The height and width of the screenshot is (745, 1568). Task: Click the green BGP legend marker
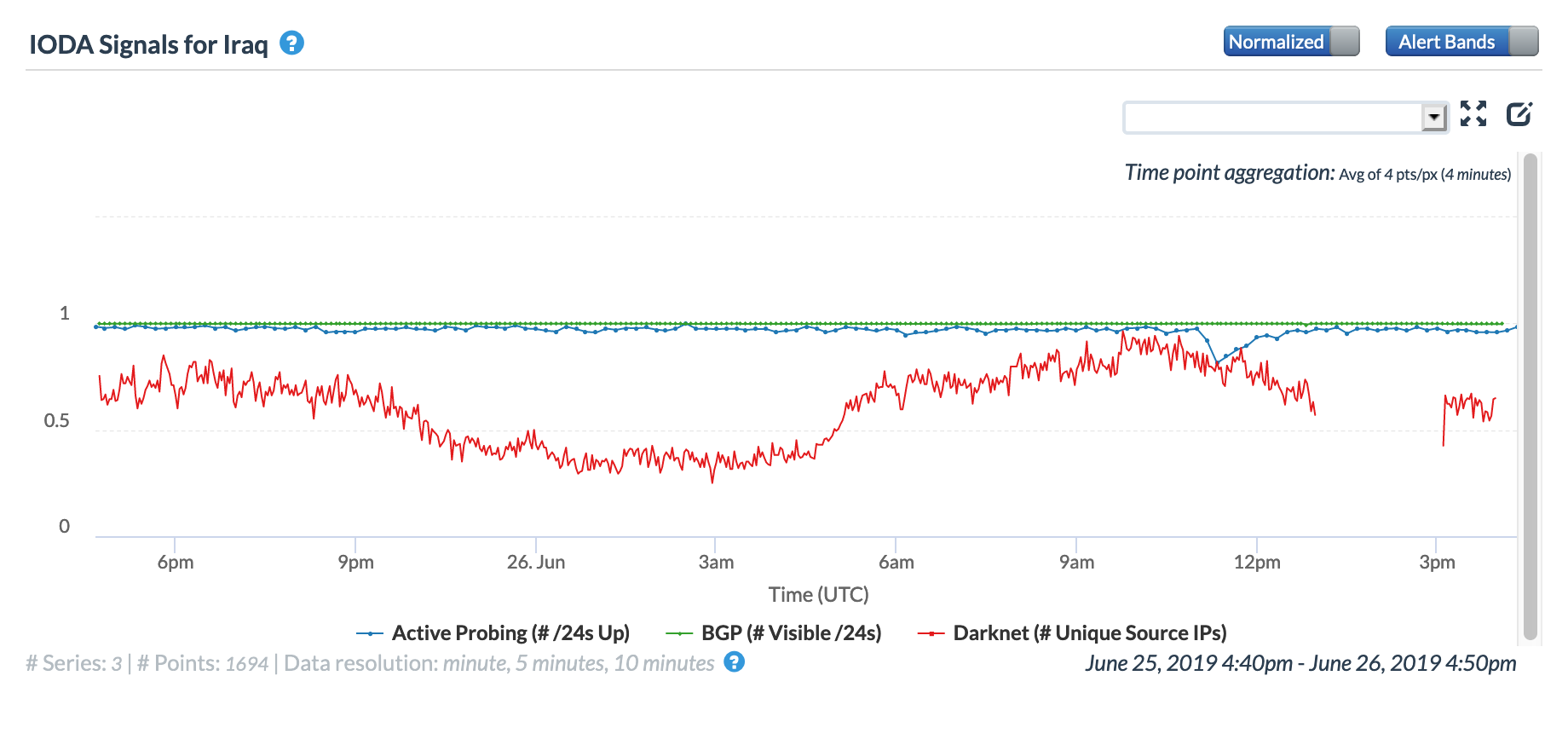coord(679,633)
